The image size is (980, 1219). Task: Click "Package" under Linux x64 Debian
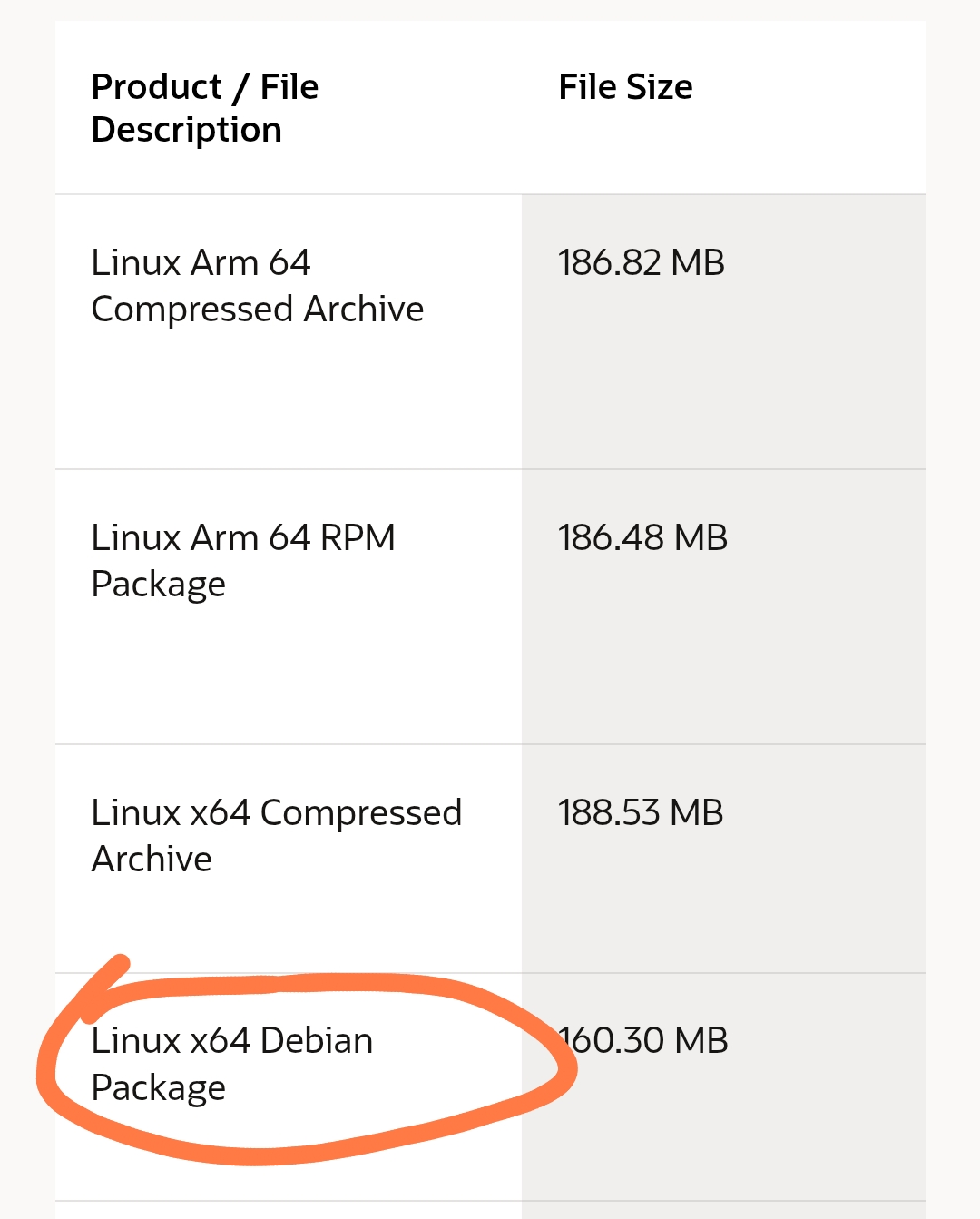coord(159,1088)
